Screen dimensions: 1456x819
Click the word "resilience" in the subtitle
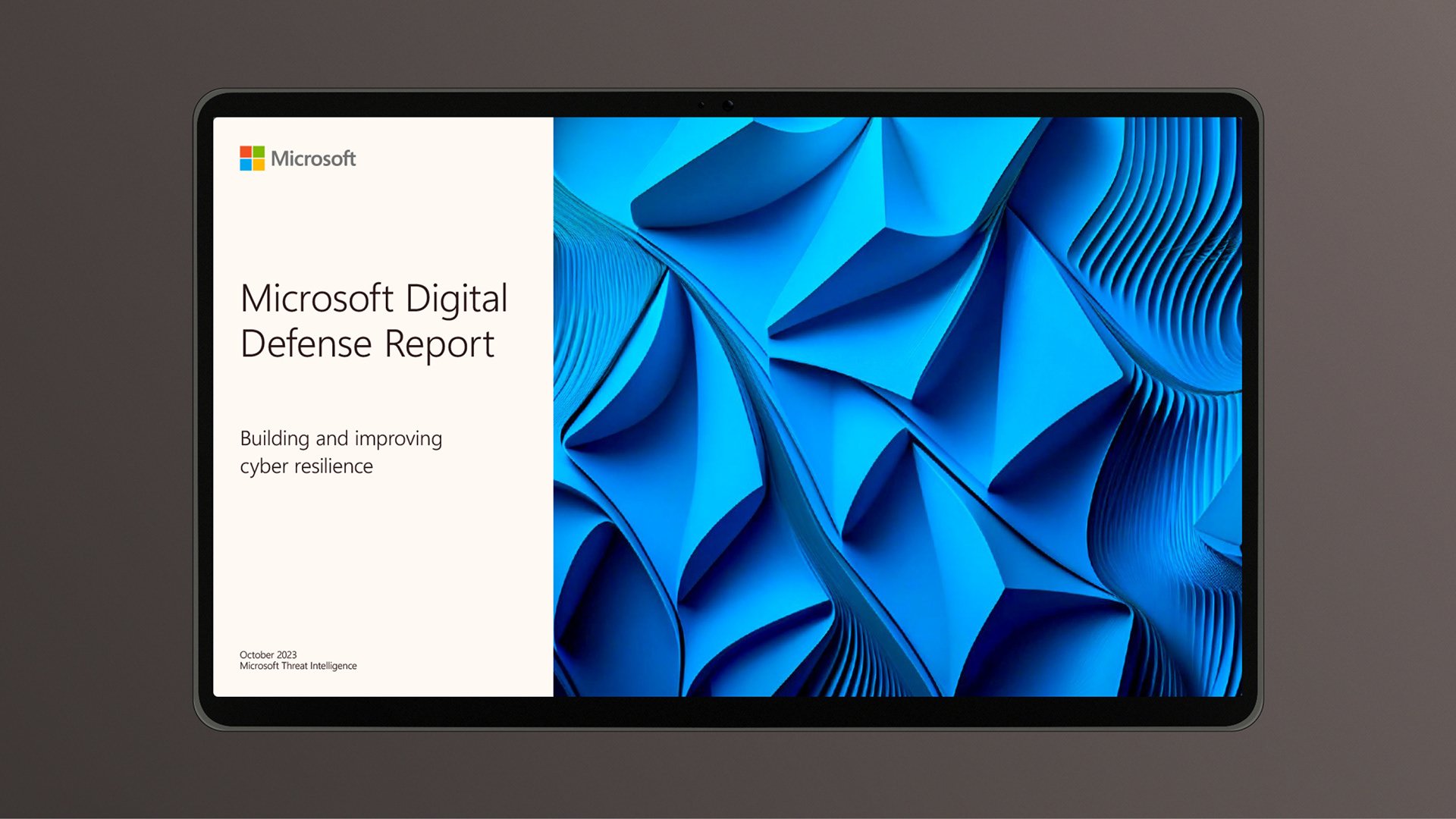point(334,466)
